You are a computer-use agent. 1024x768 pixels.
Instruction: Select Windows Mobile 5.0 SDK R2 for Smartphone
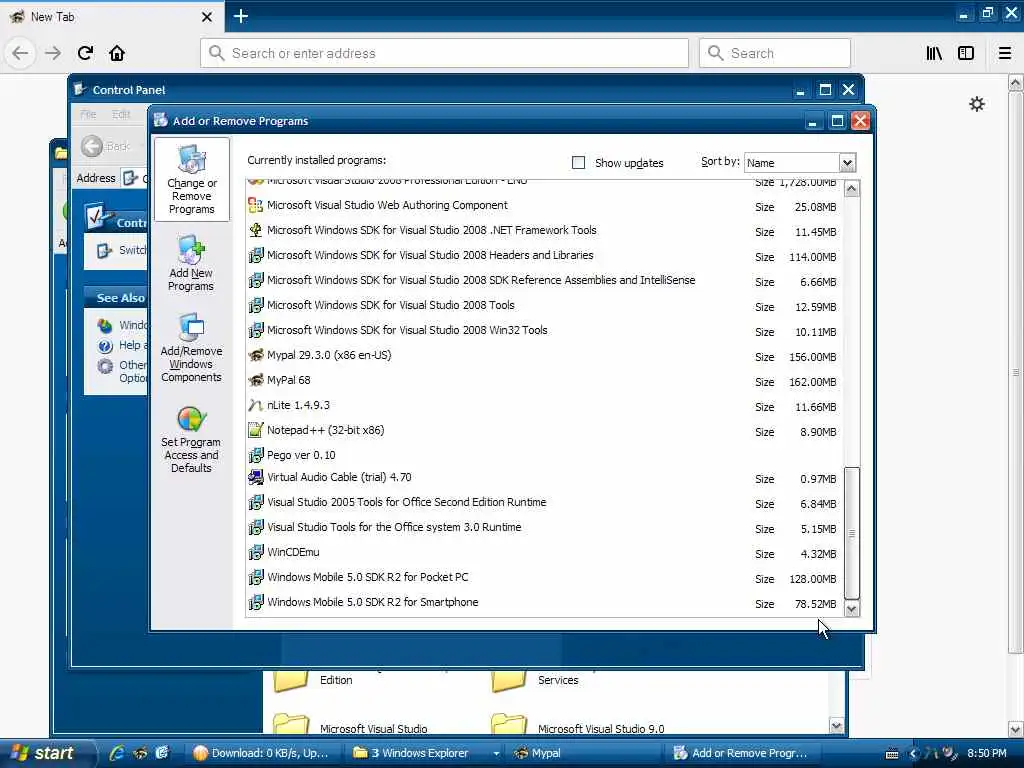pyautogui.click(x=544, y=602)
